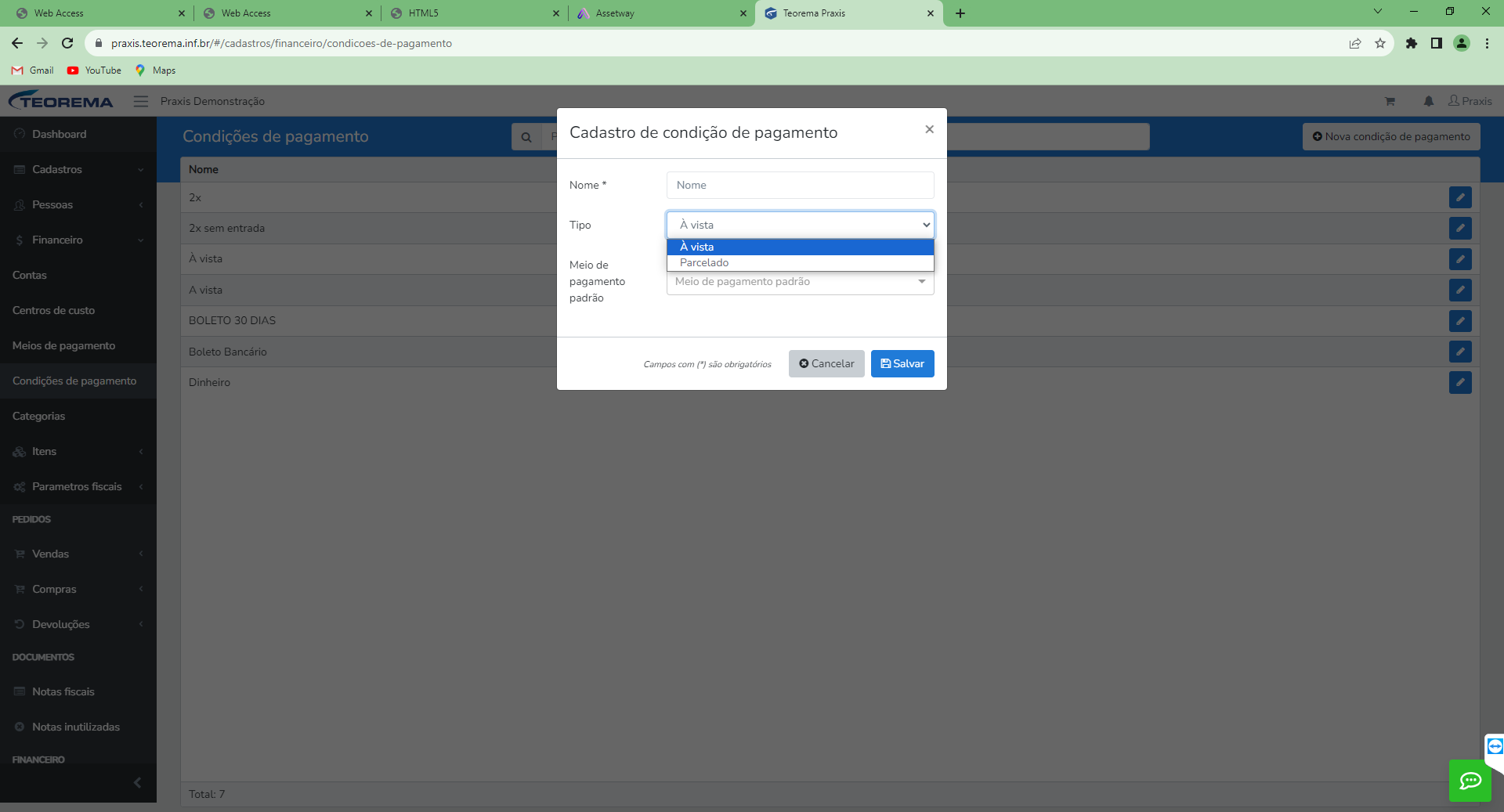Open the hamburger sidebar menu icon
The height and width of the screenshot is (812, 1504).
pos(141,101)
